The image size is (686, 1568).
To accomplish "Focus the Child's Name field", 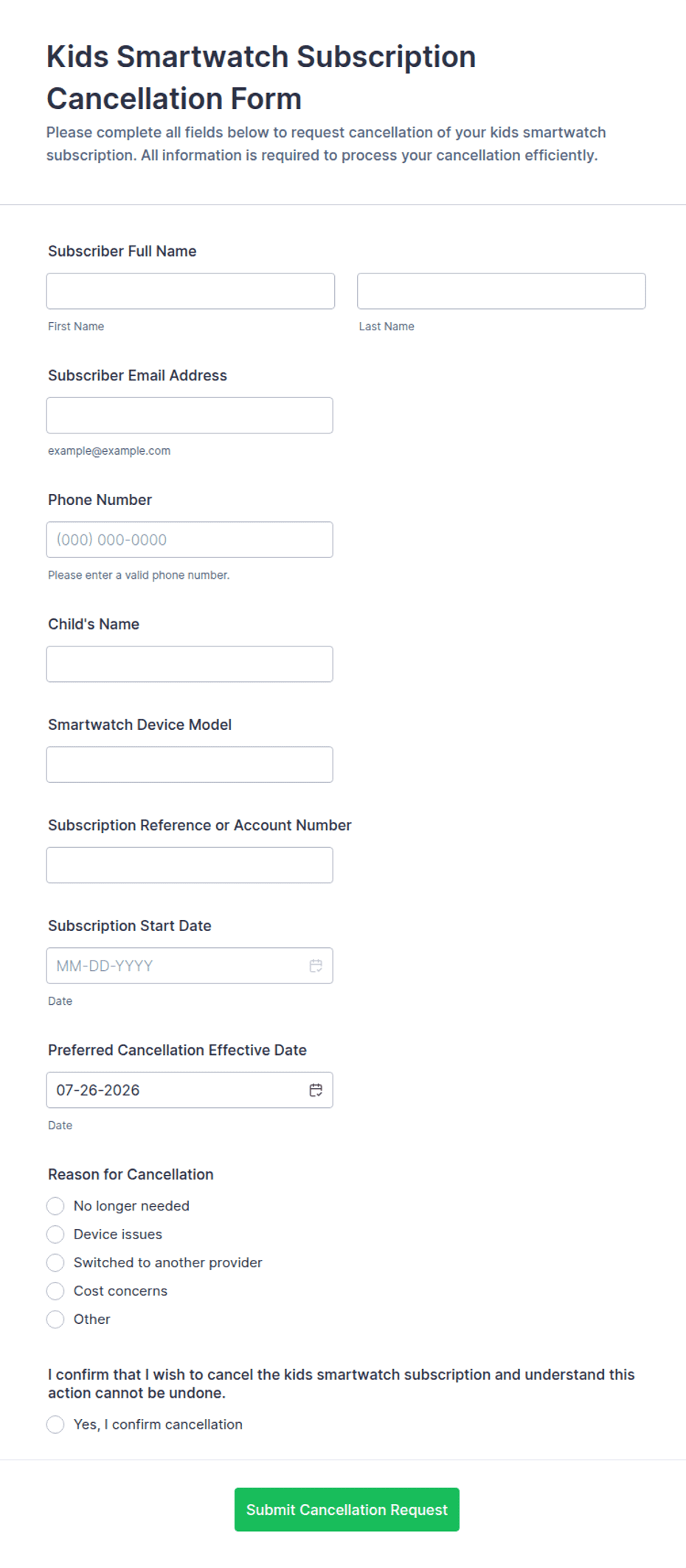I will click(x=190, y=664).
